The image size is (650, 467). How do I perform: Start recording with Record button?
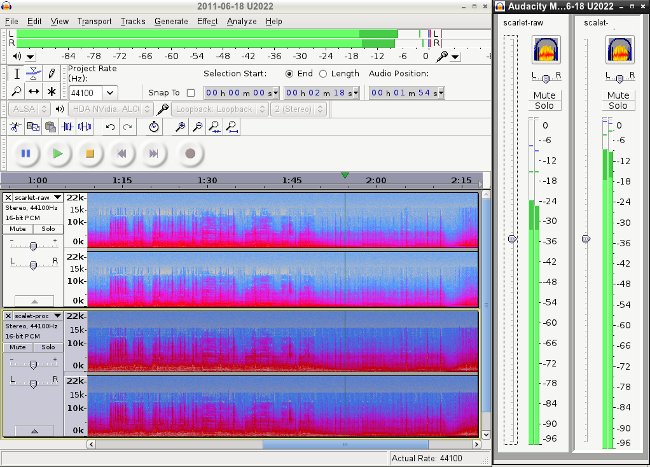[x=190, y=154]
